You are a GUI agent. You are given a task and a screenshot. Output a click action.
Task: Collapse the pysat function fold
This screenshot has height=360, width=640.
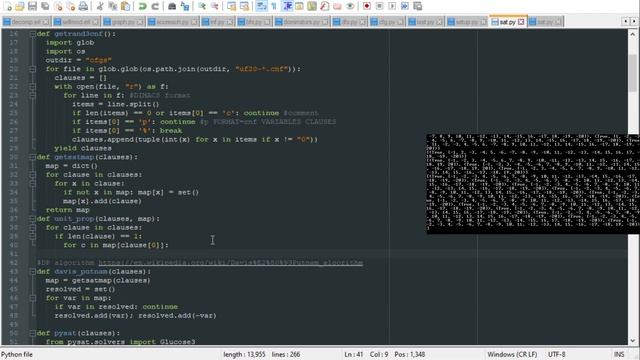pos(33,333)
